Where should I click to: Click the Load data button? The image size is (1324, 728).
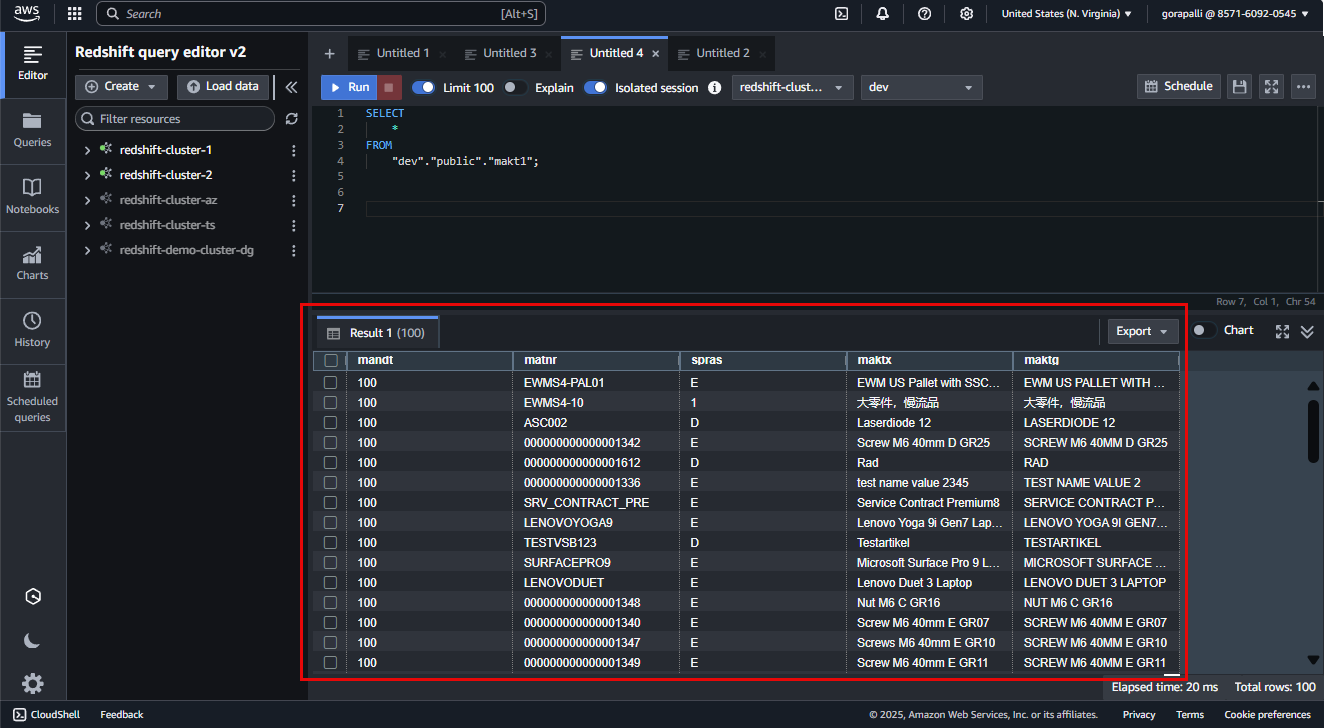pos(224,87)
